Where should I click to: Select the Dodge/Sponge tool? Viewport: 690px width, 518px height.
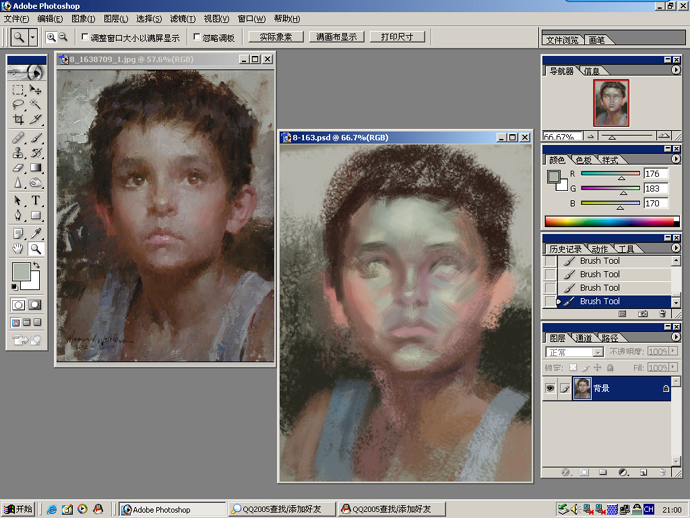click(x=36, y=182)
